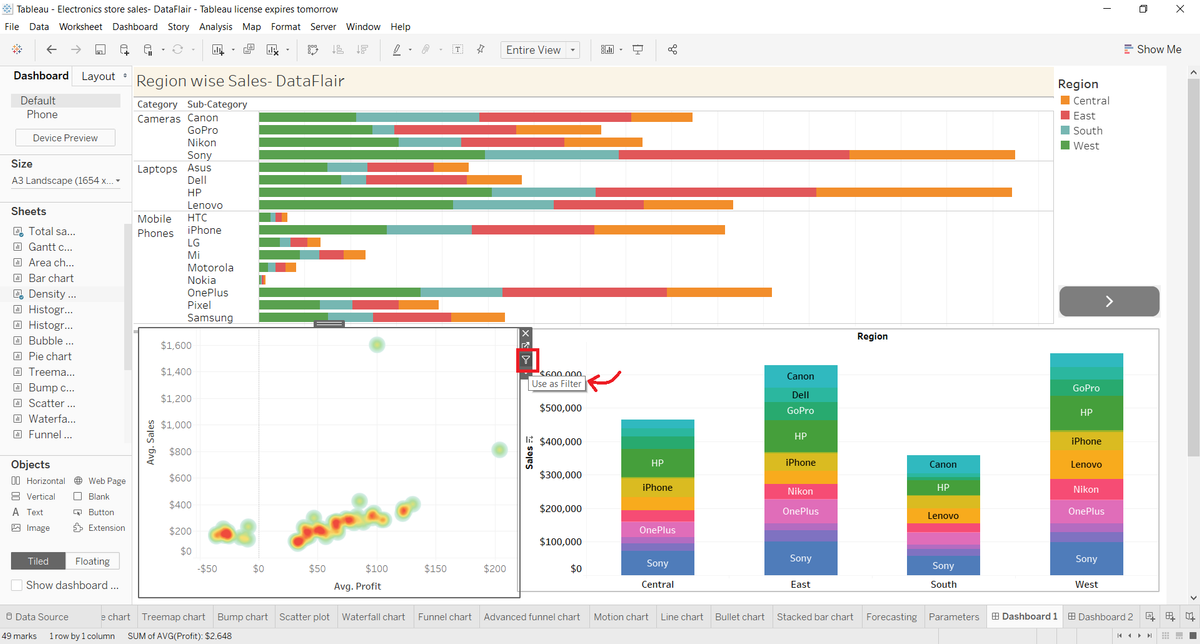Click the Sony bar in the West column
The width and height of the screenshot is (1200, 644).
1086,559
